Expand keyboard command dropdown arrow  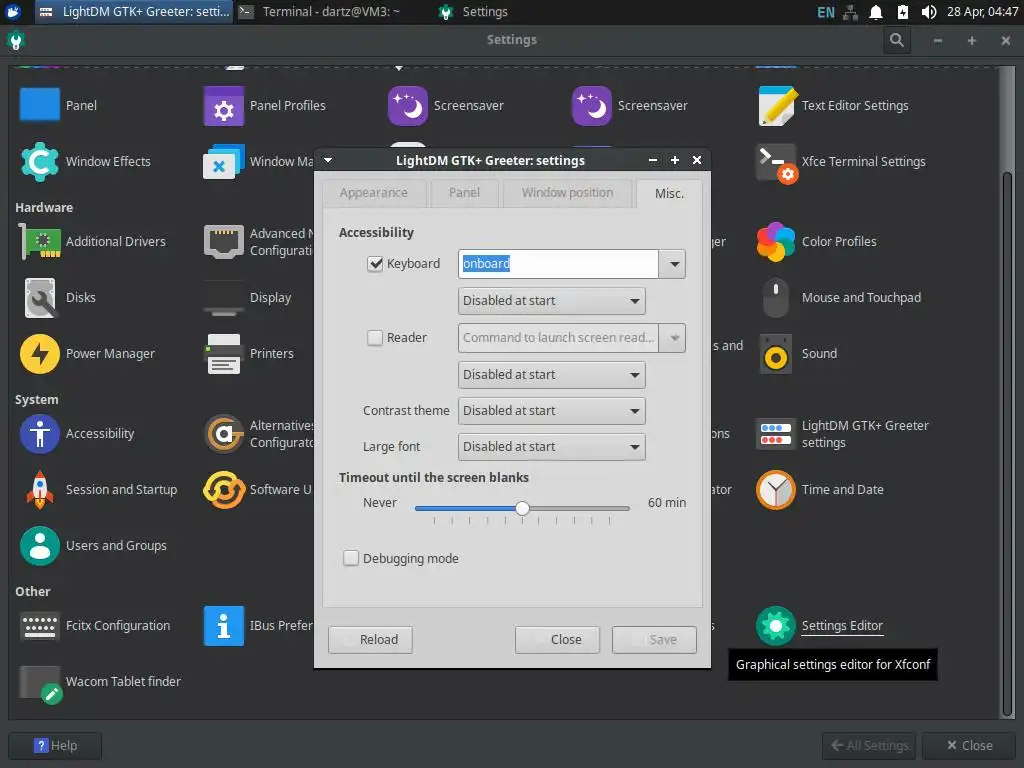673,264
